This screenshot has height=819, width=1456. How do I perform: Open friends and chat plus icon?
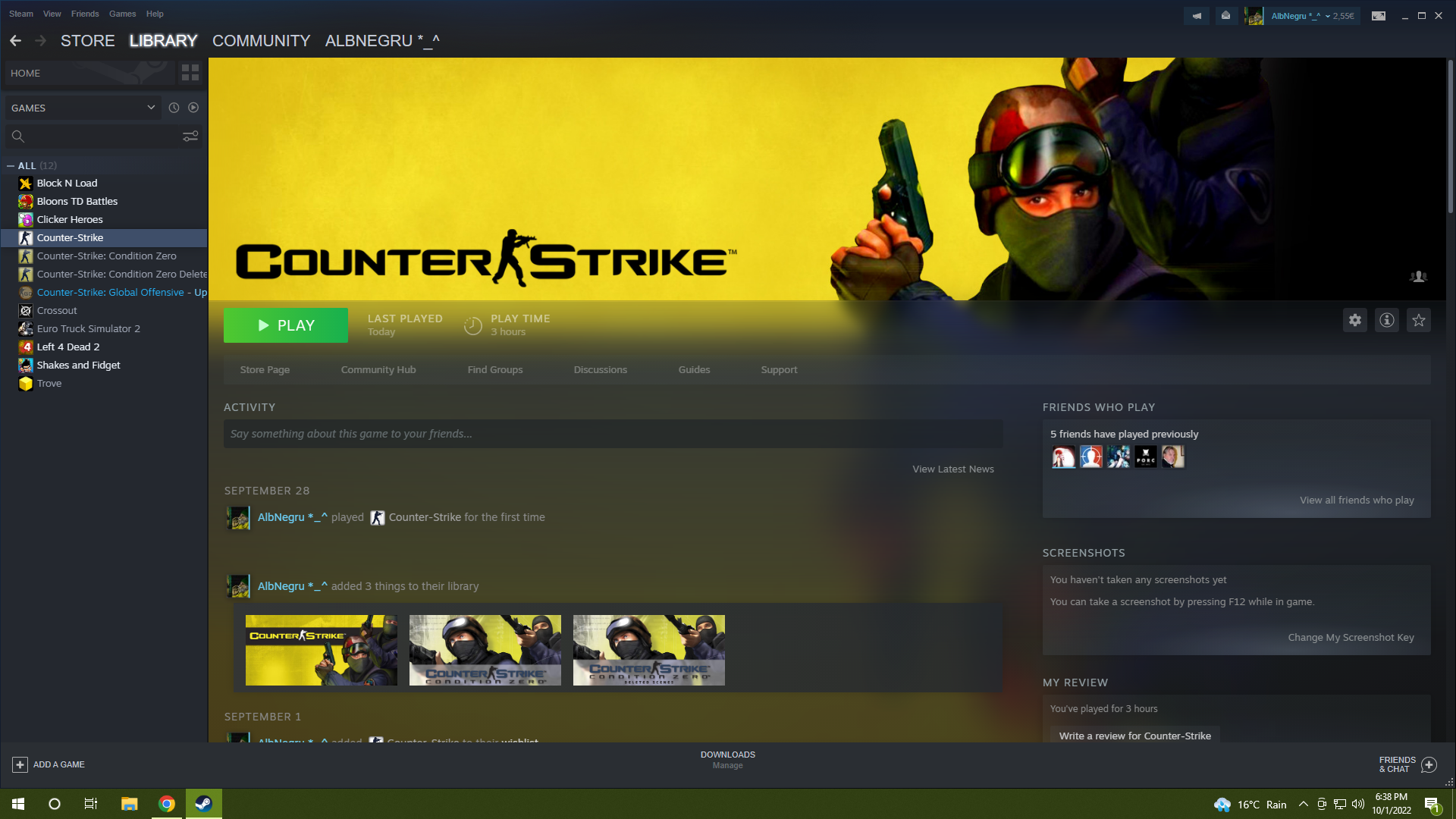coord(1429,764)
